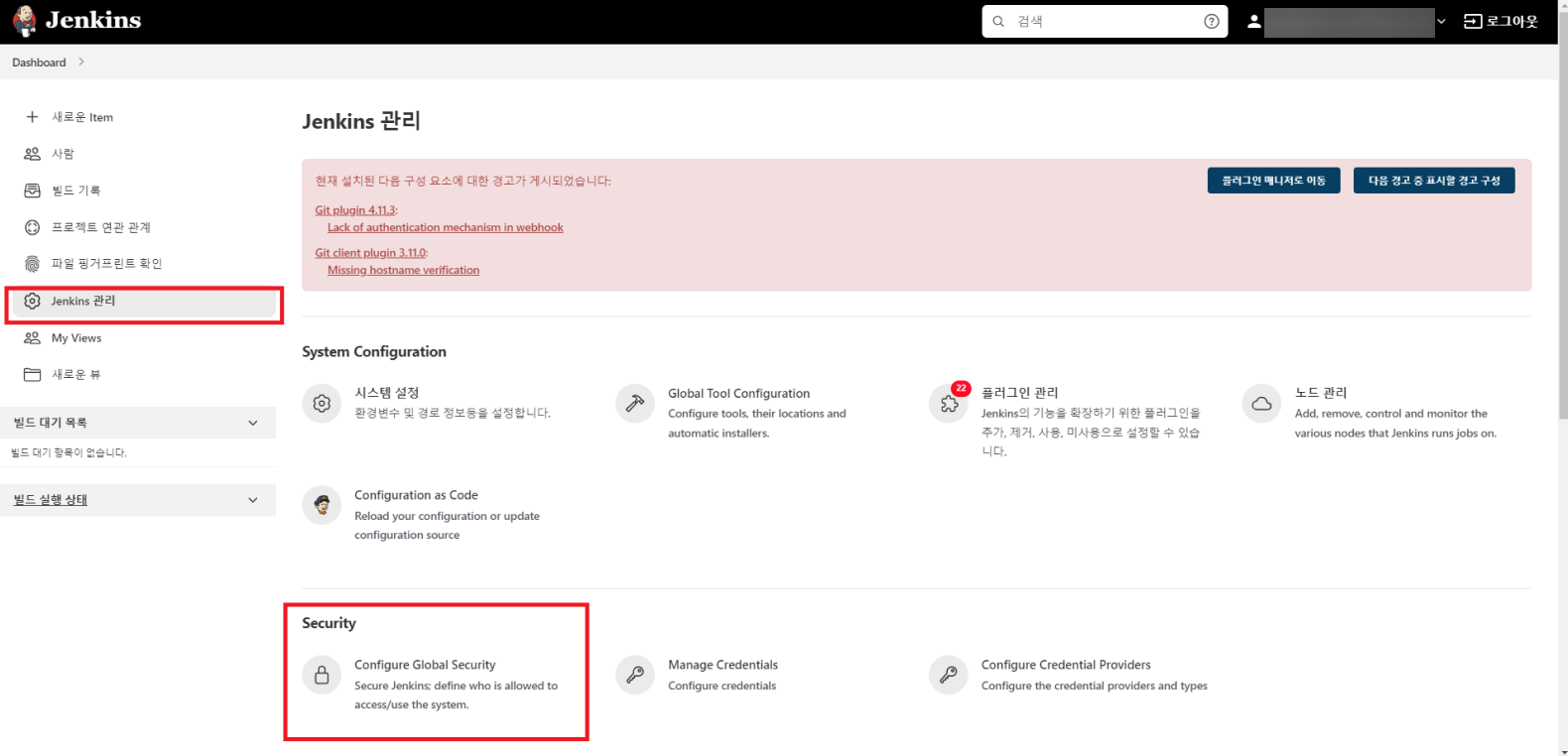Open Global Tool Configuration title
The image size is (1568, 756).
coord(738,394)
